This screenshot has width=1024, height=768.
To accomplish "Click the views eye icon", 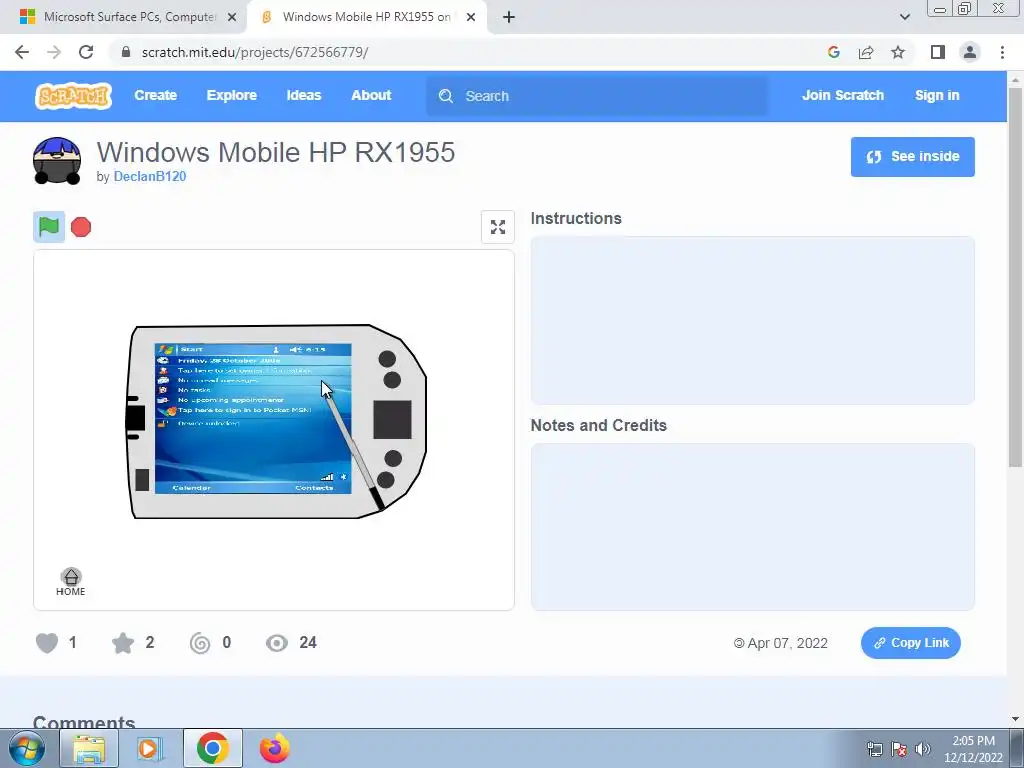I will (x=277, y=643).
